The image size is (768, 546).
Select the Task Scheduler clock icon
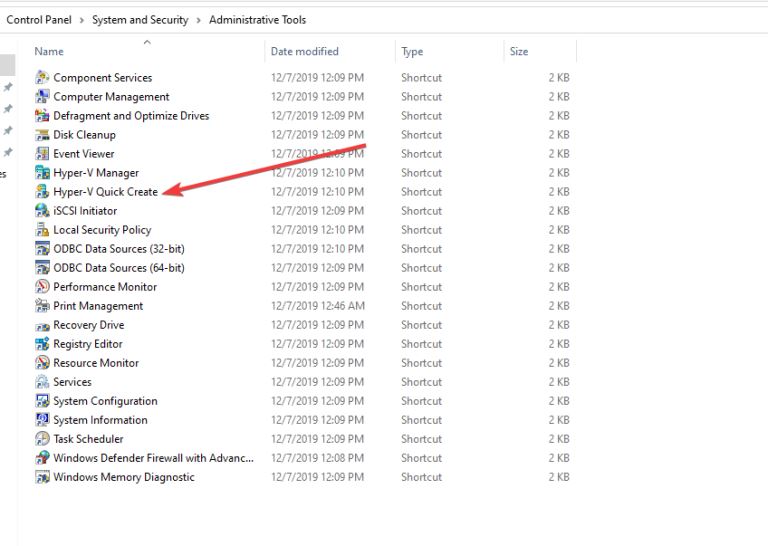click(43, 439)
